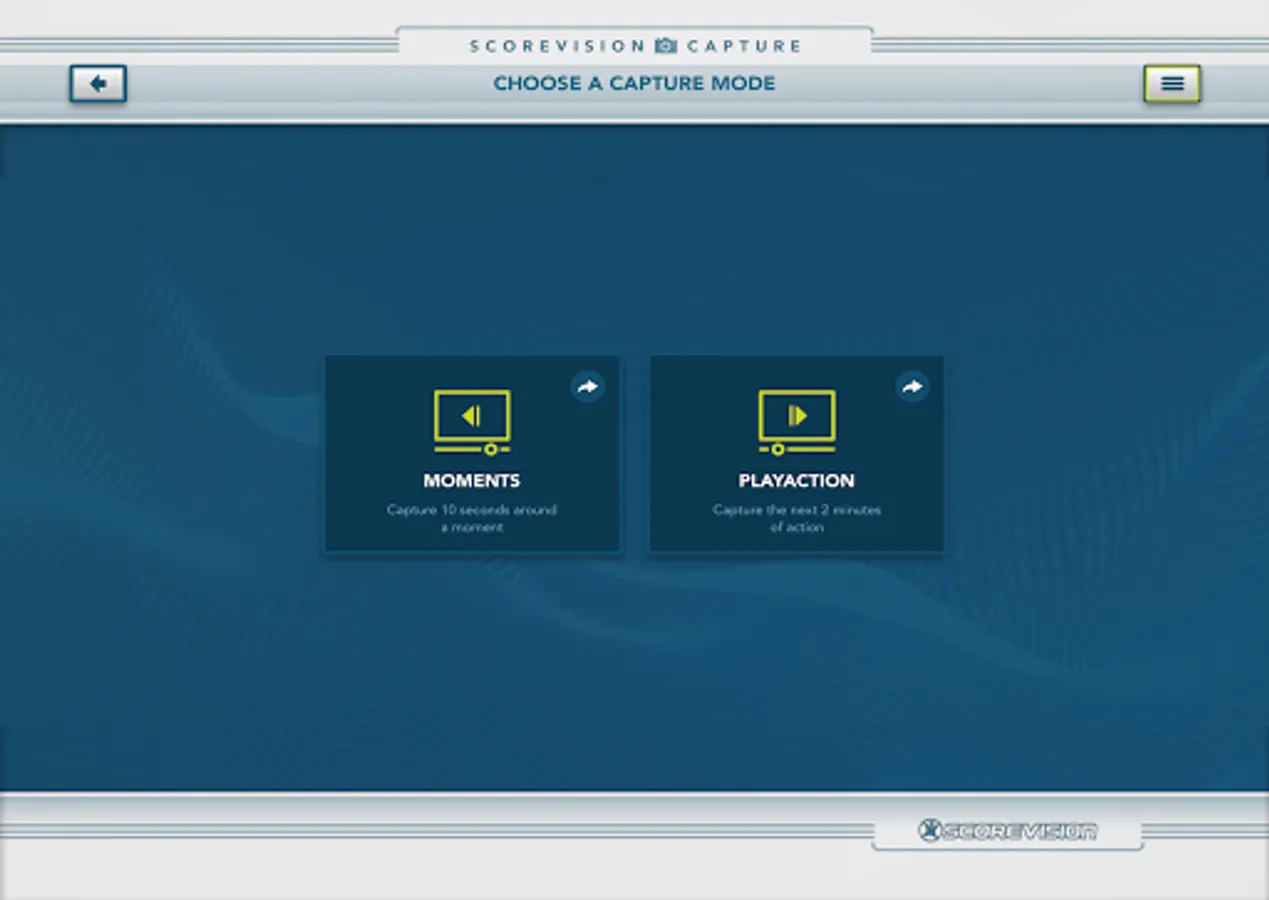The width and height of the screenshot is (1269, 900).
Task: Click the ScoreVision logo at bottom
Action: coord(1008,831)
